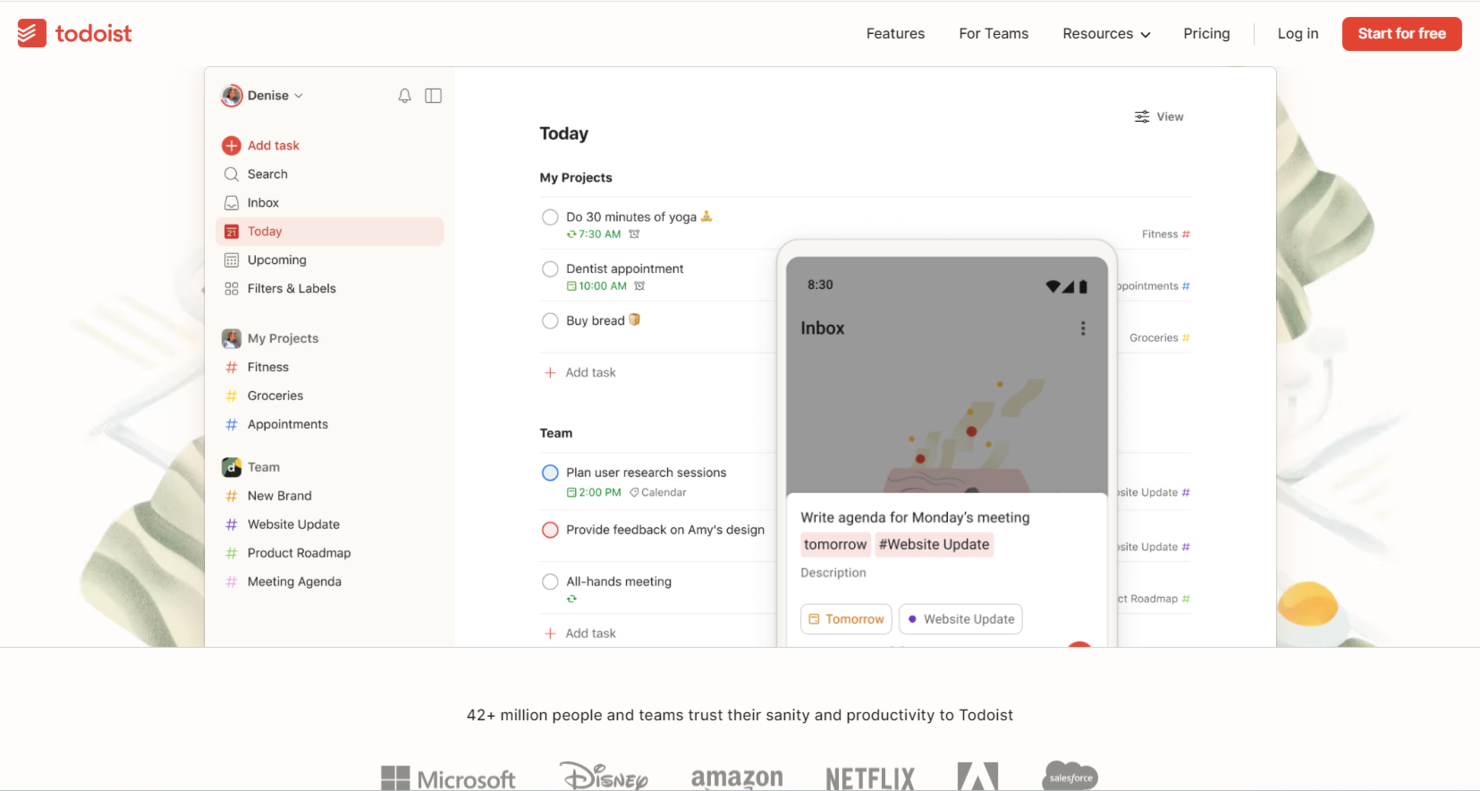Open the notifications bell icon
This screenshot has height=791, width=1480.
click(404, 96)
